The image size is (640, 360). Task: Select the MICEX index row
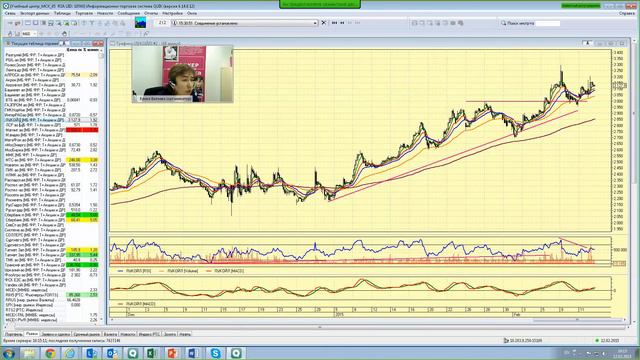click(x=51, y=290)
